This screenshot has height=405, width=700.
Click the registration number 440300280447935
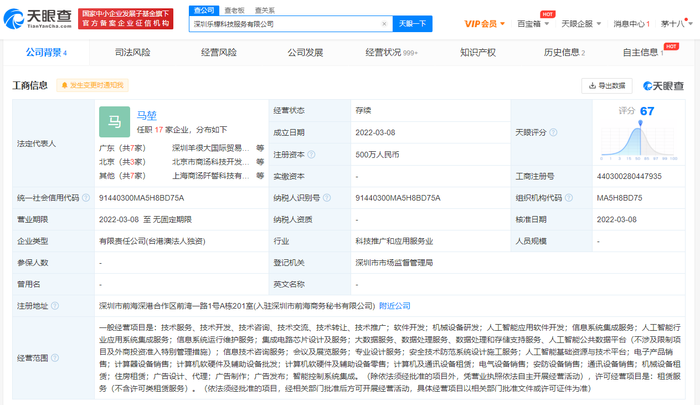629,176
